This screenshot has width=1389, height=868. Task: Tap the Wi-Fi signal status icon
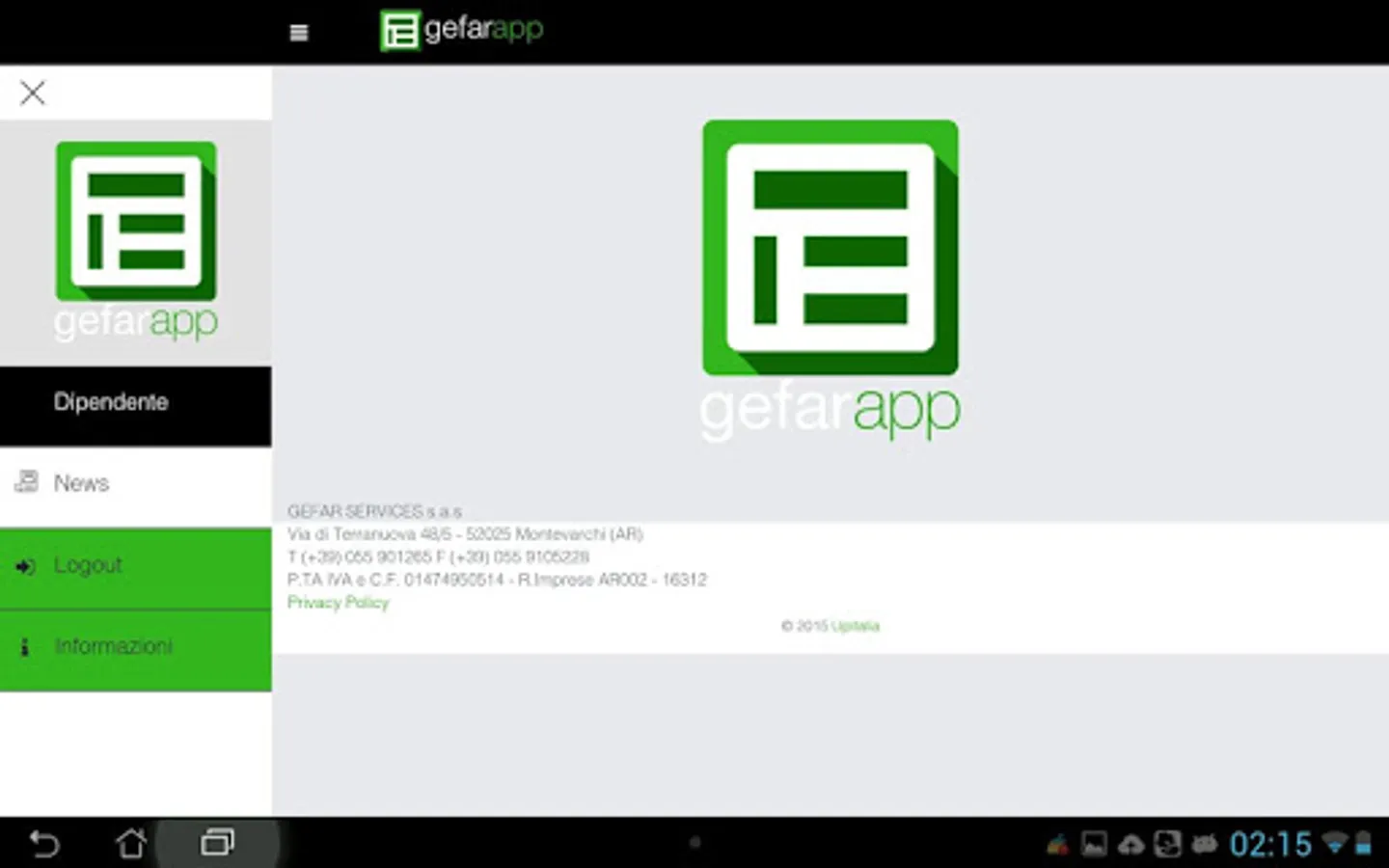click(x=1335, y=844)
